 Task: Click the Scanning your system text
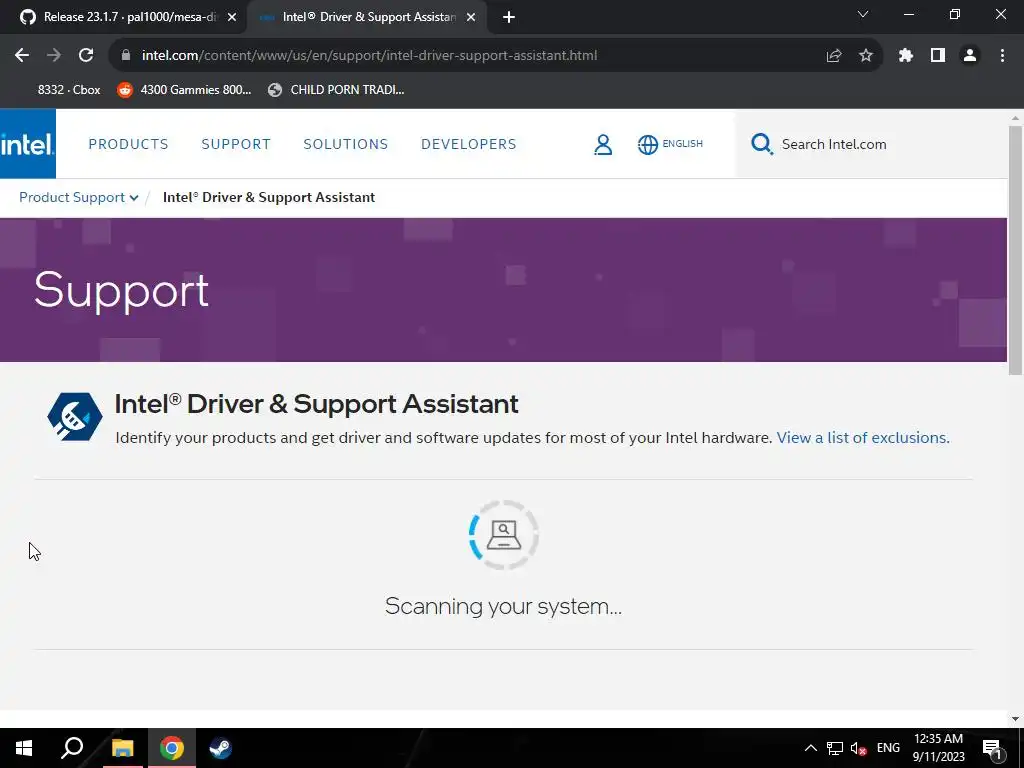[x=504, y=607]
